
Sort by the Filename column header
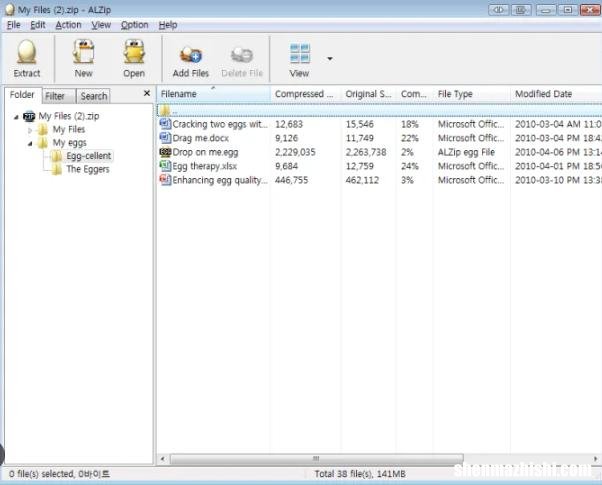(213, 94)
